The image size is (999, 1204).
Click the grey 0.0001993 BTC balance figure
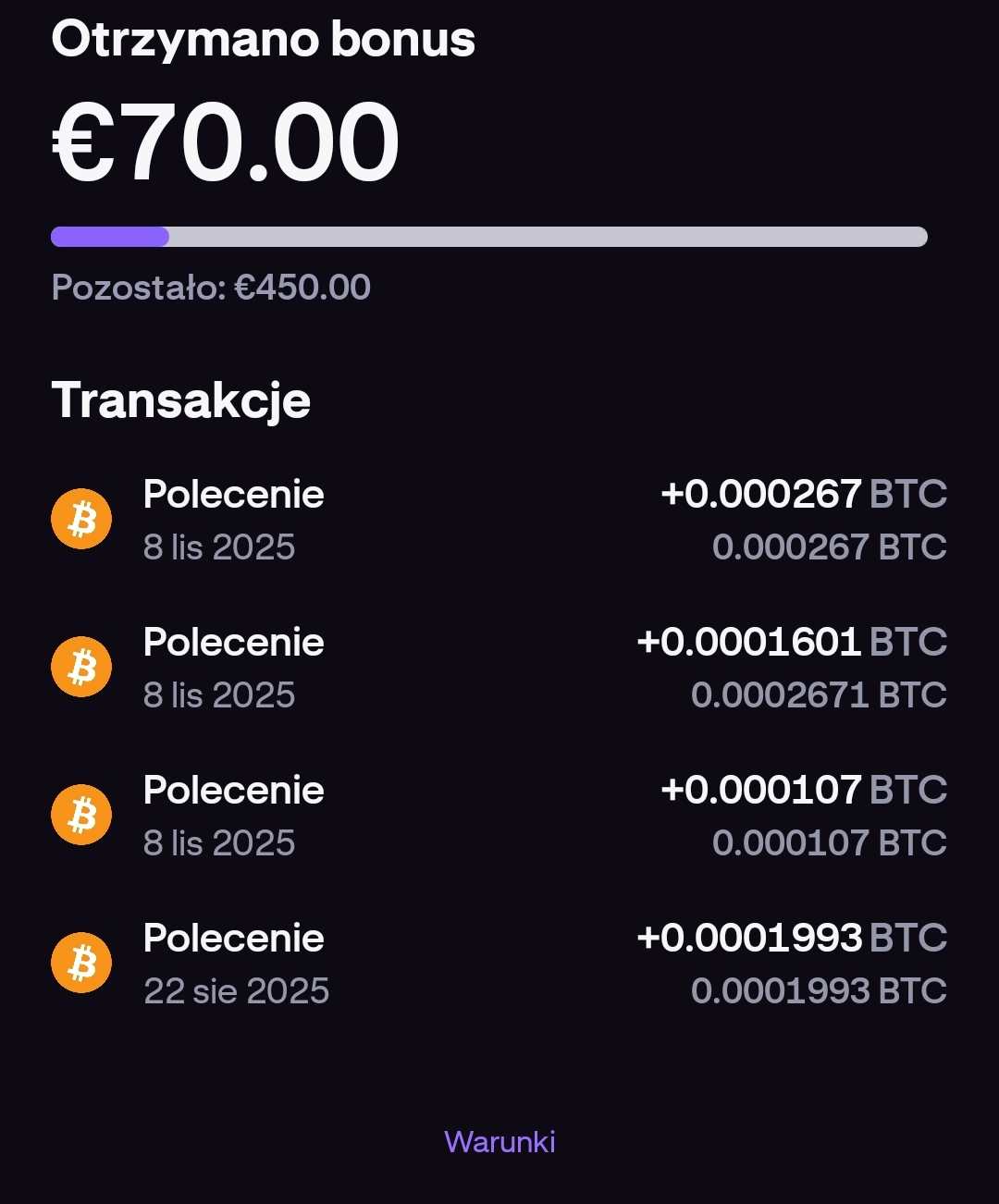click(819, 991)
